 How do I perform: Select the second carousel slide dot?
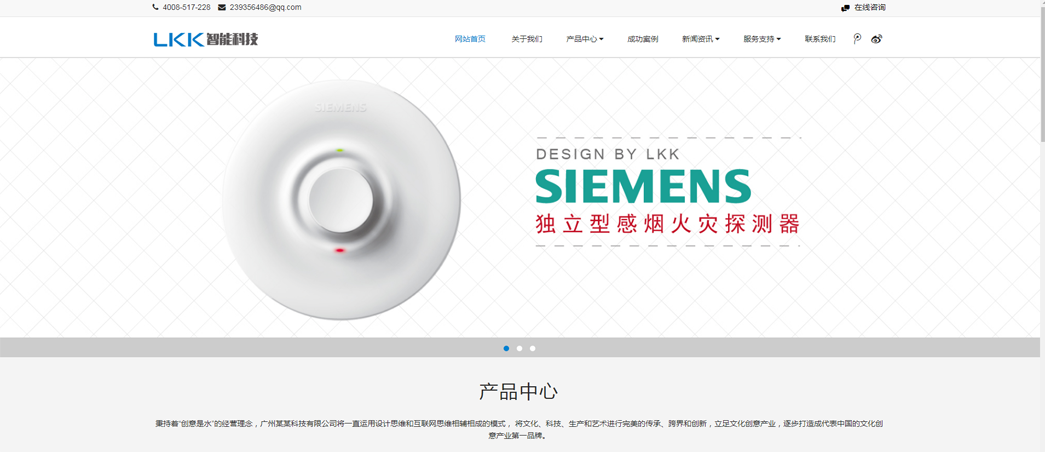click(x=519, y=348)
